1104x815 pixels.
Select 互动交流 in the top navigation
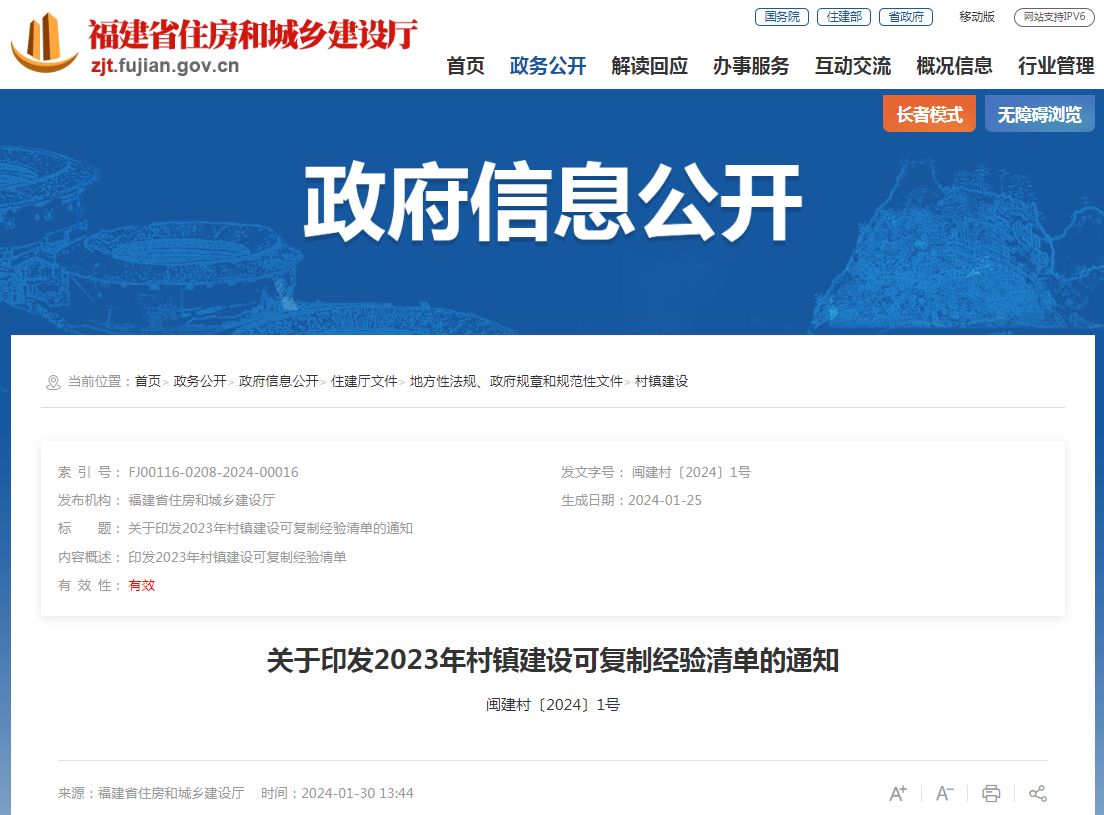tap(853, 66)
